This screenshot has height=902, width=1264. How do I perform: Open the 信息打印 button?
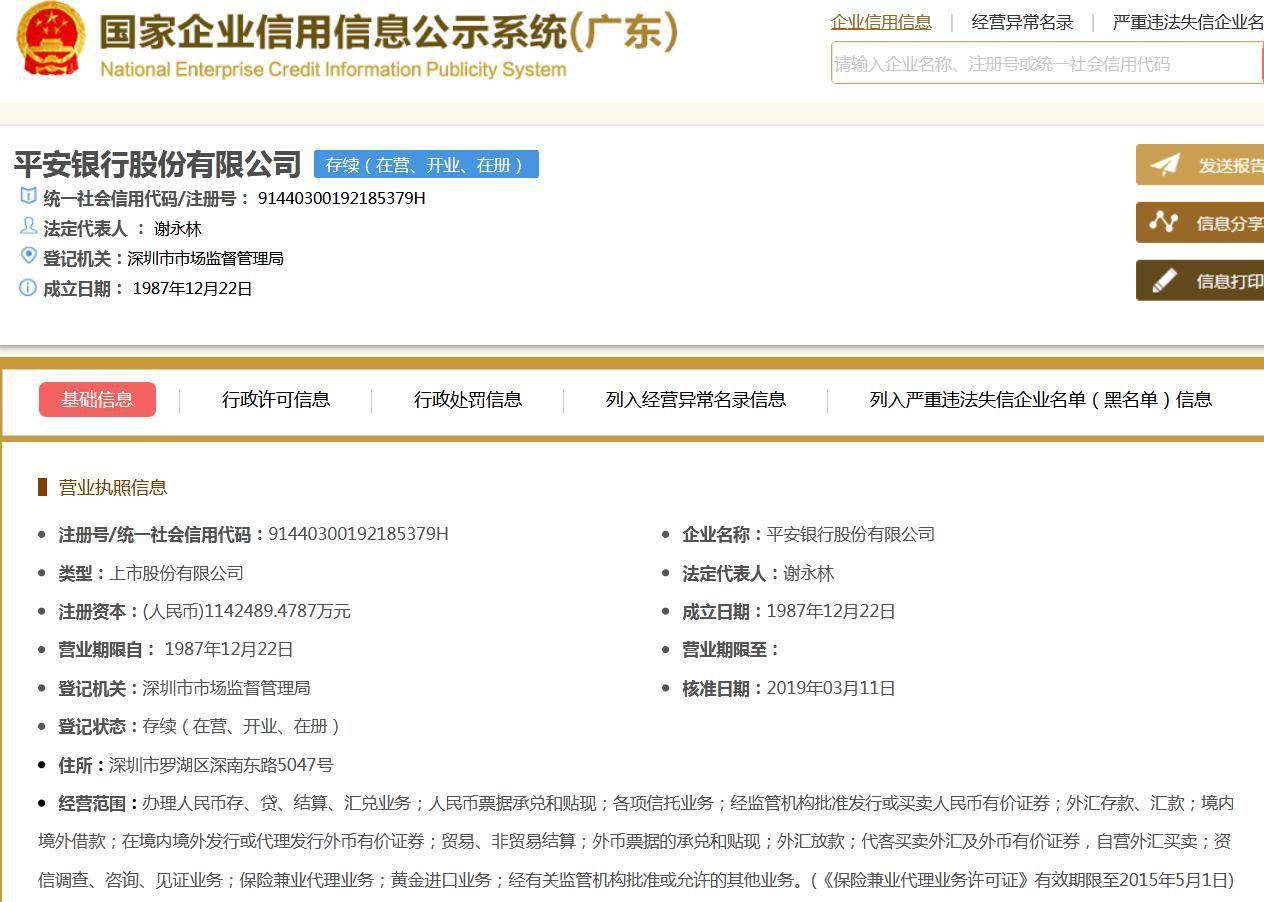click(1200, 280)
